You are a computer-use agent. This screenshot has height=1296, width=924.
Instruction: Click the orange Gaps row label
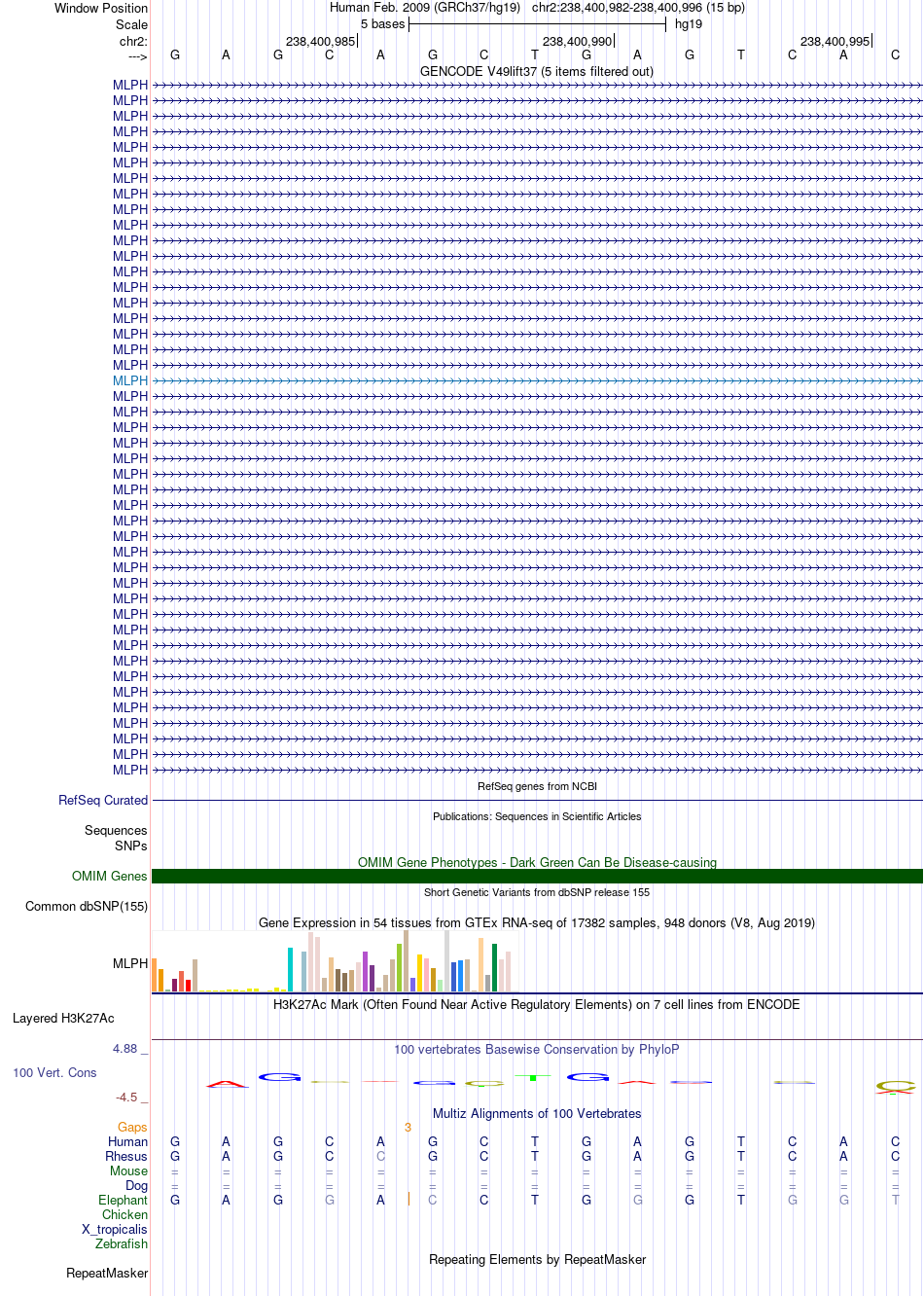coord(132,1127)
